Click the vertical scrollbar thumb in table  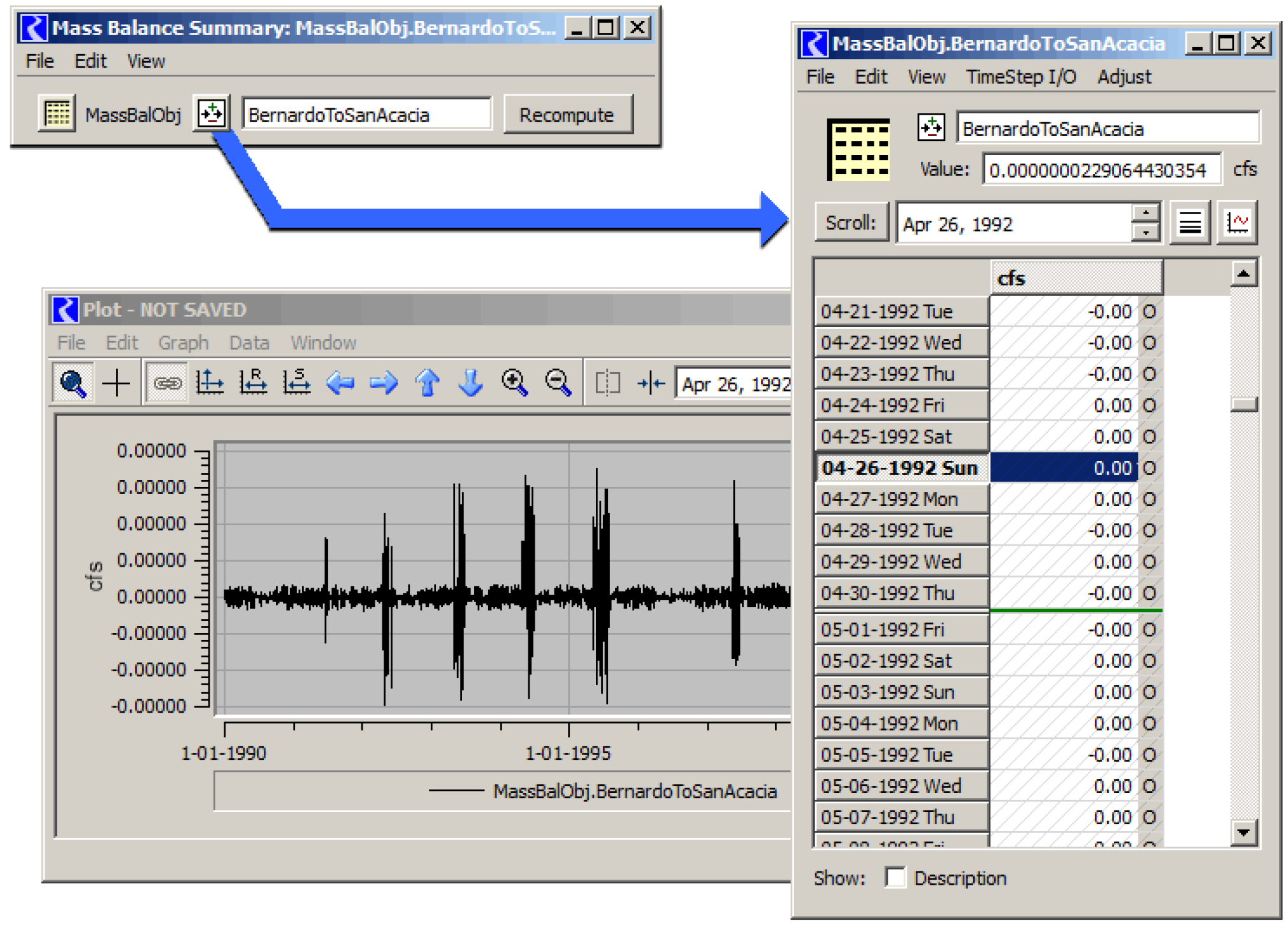(1243, 404)
